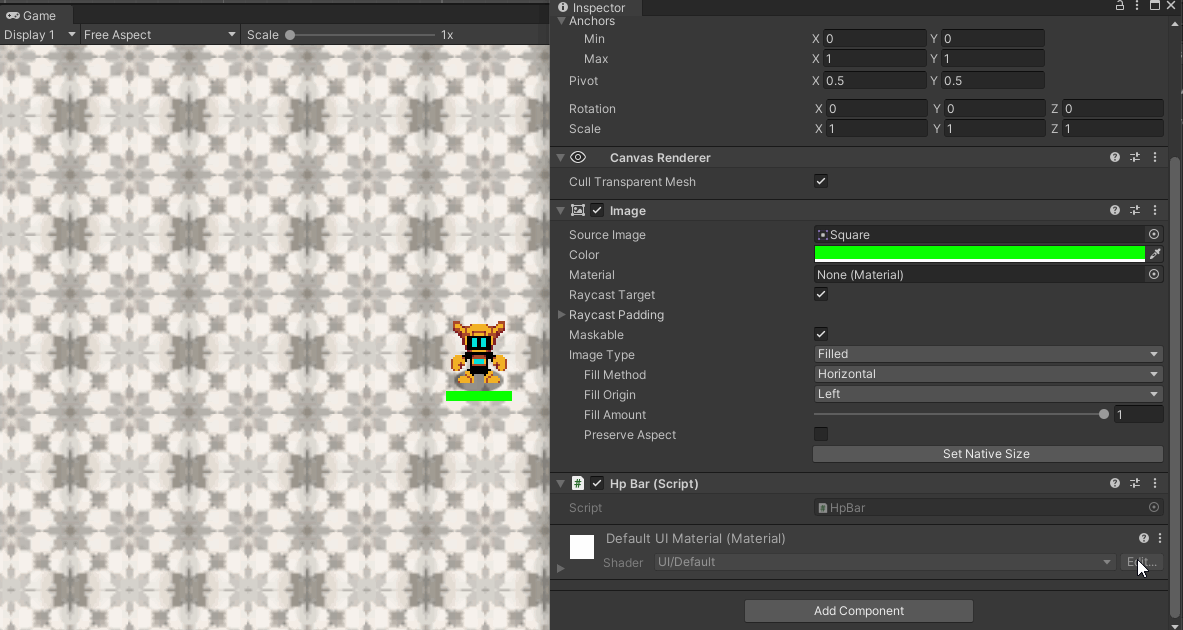Image resolution: width=1183 pixels, height=630 pixels.
Task: Click the Scale X input field
Action: (x=876, y=129)
